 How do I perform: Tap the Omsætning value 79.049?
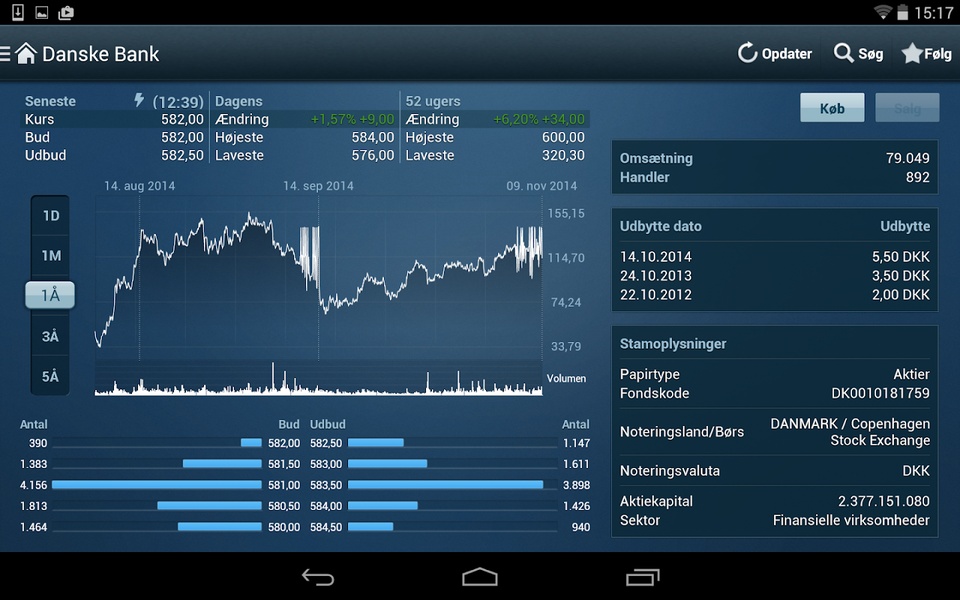907,158
